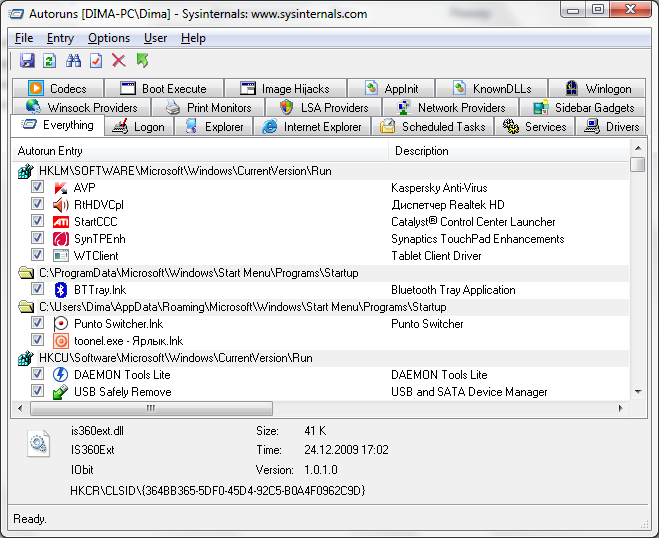659x538 pixels.
Task: Click the WTClient entry icon
Action: pos(61,256)
